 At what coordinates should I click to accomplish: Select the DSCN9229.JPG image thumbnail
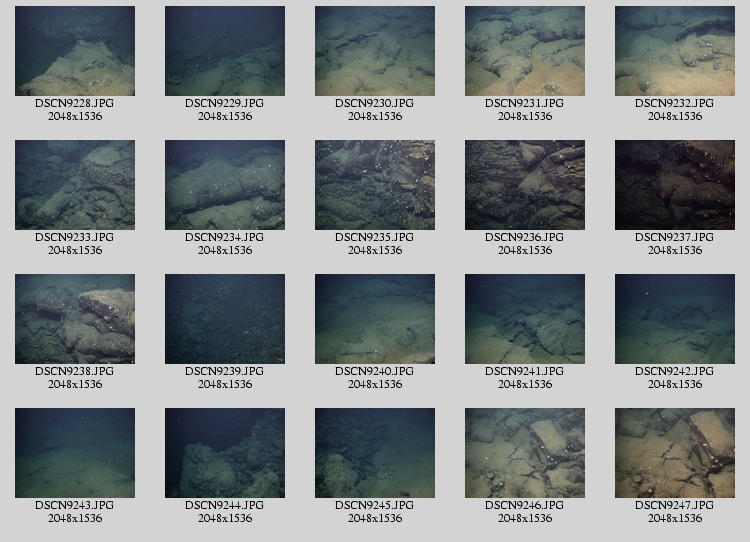pyautogui.click(x=225, y=51)
